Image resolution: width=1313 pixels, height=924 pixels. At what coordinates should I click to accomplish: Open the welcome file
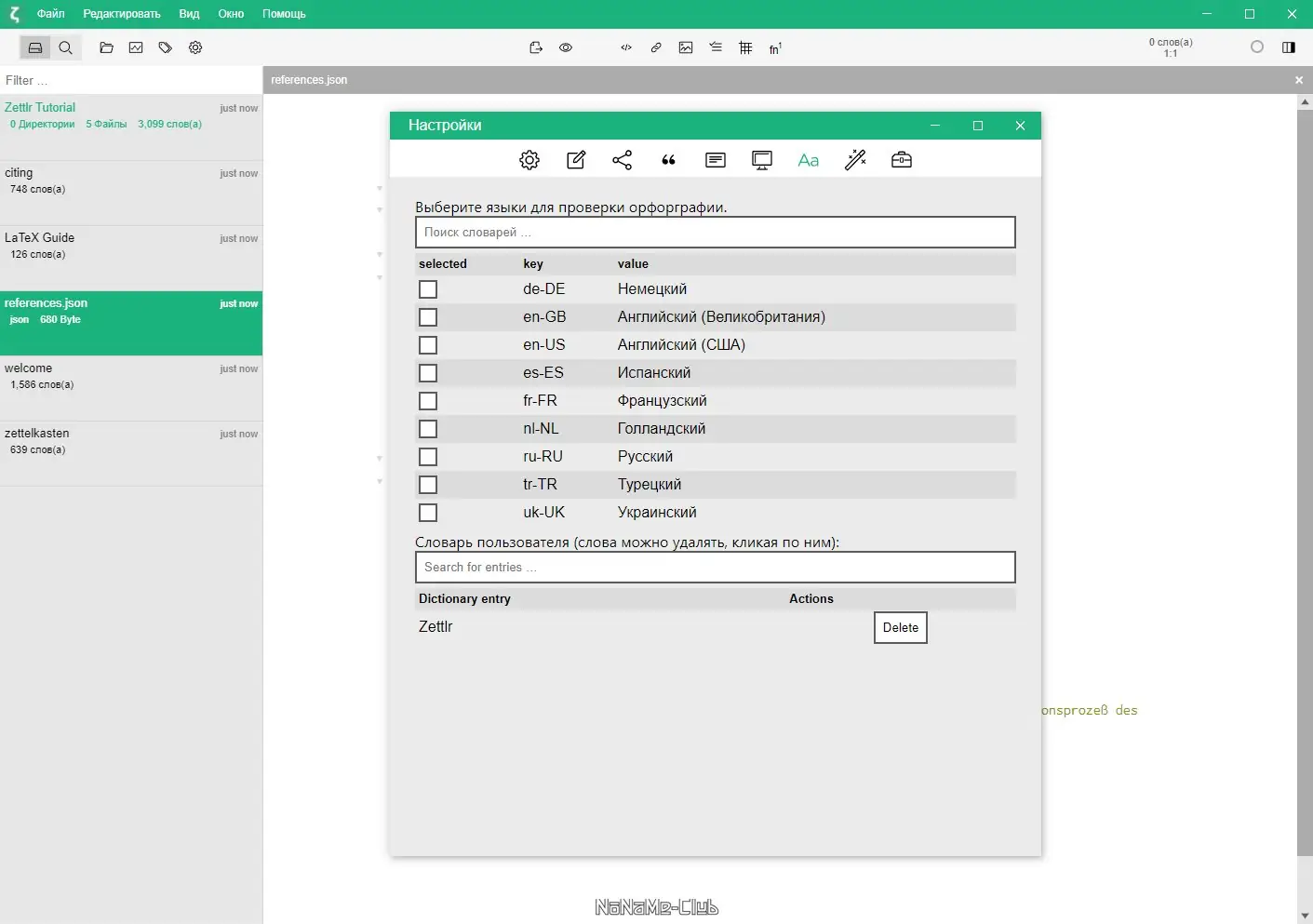(131, 388)
